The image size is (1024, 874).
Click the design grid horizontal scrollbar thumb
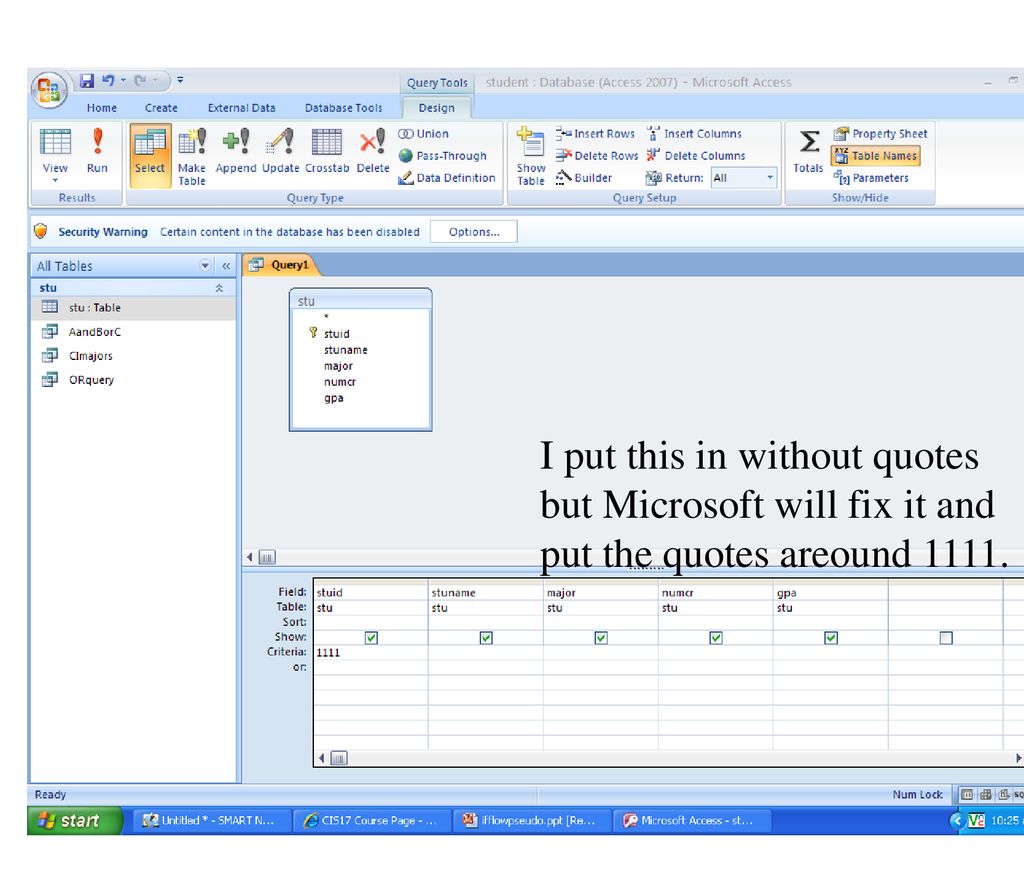click(x=339, y=758)
